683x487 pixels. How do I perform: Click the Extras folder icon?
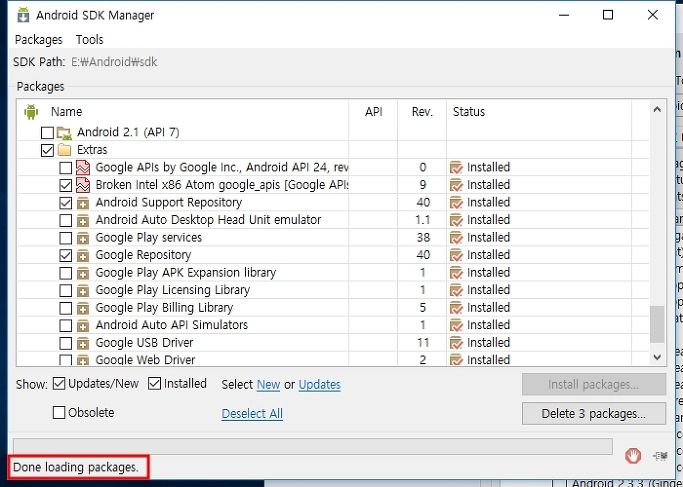pyautogui.click(x=64, y=150)
